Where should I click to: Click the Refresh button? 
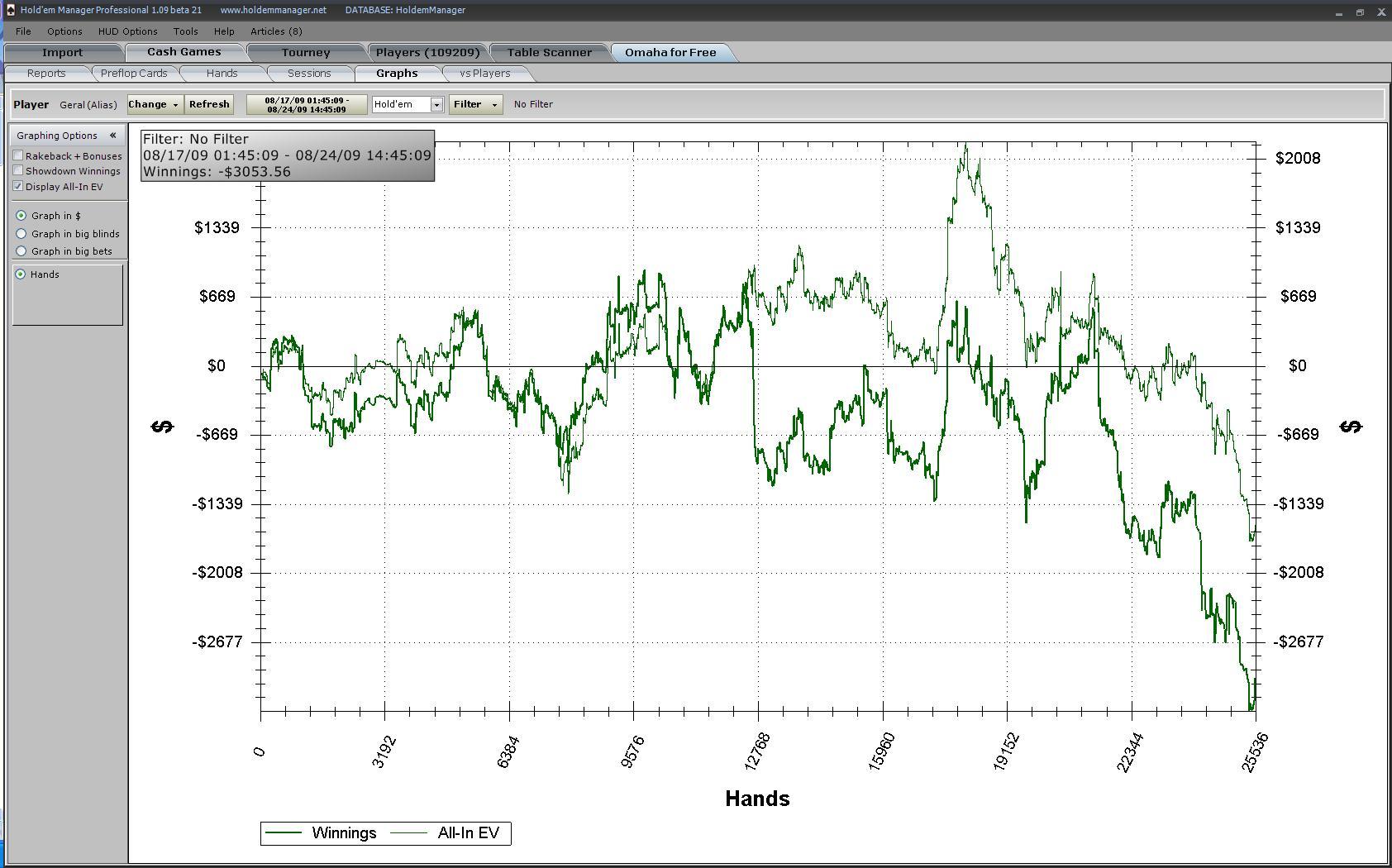209,104
